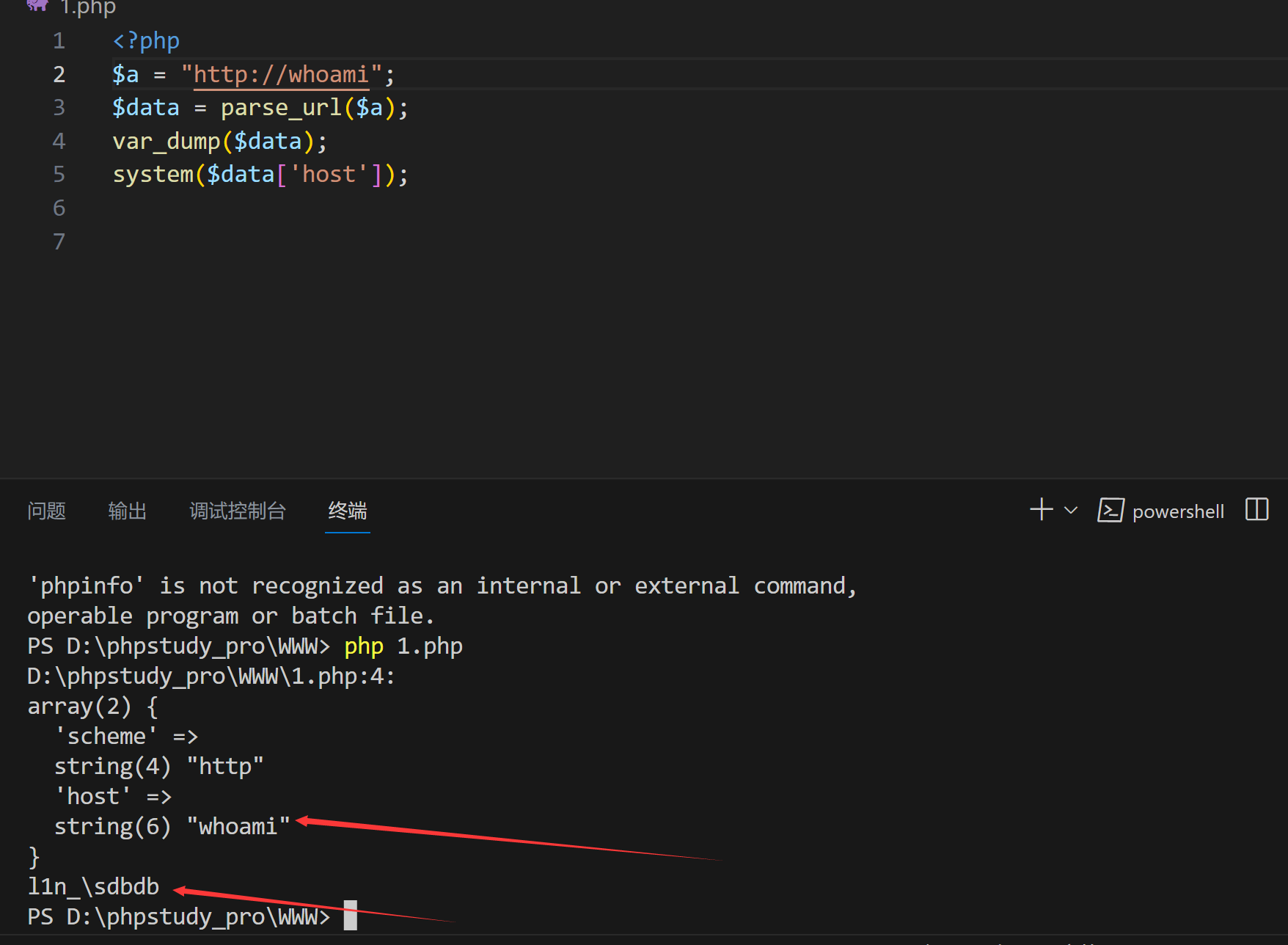Viewport: 1288px width, 945px height.
Task: Click the 'host' array key in code
Action: tap(329, 175)
